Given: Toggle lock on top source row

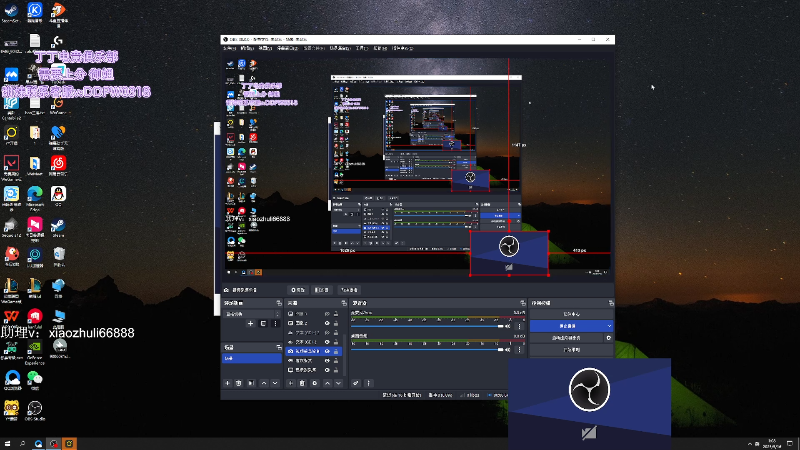Looking at the screenshot, I should 336,314.
